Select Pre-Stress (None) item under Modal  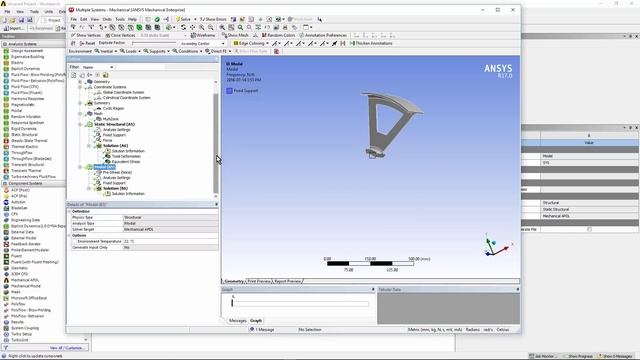[117, 172]
